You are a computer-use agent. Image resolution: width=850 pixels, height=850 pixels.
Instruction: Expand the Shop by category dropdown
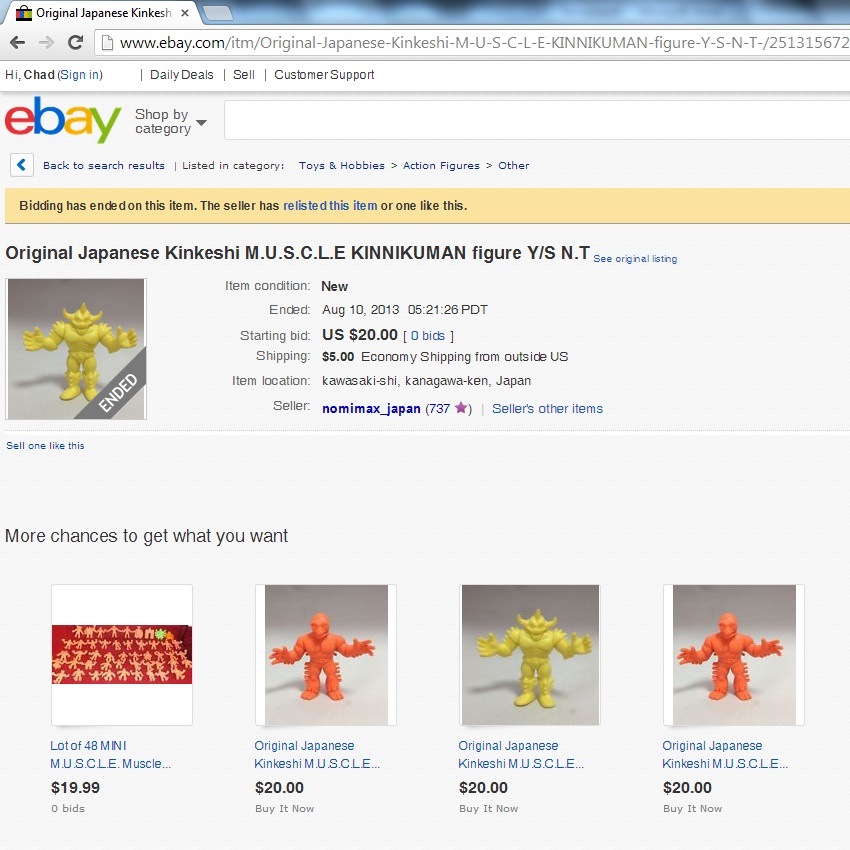tap(170, 121)
